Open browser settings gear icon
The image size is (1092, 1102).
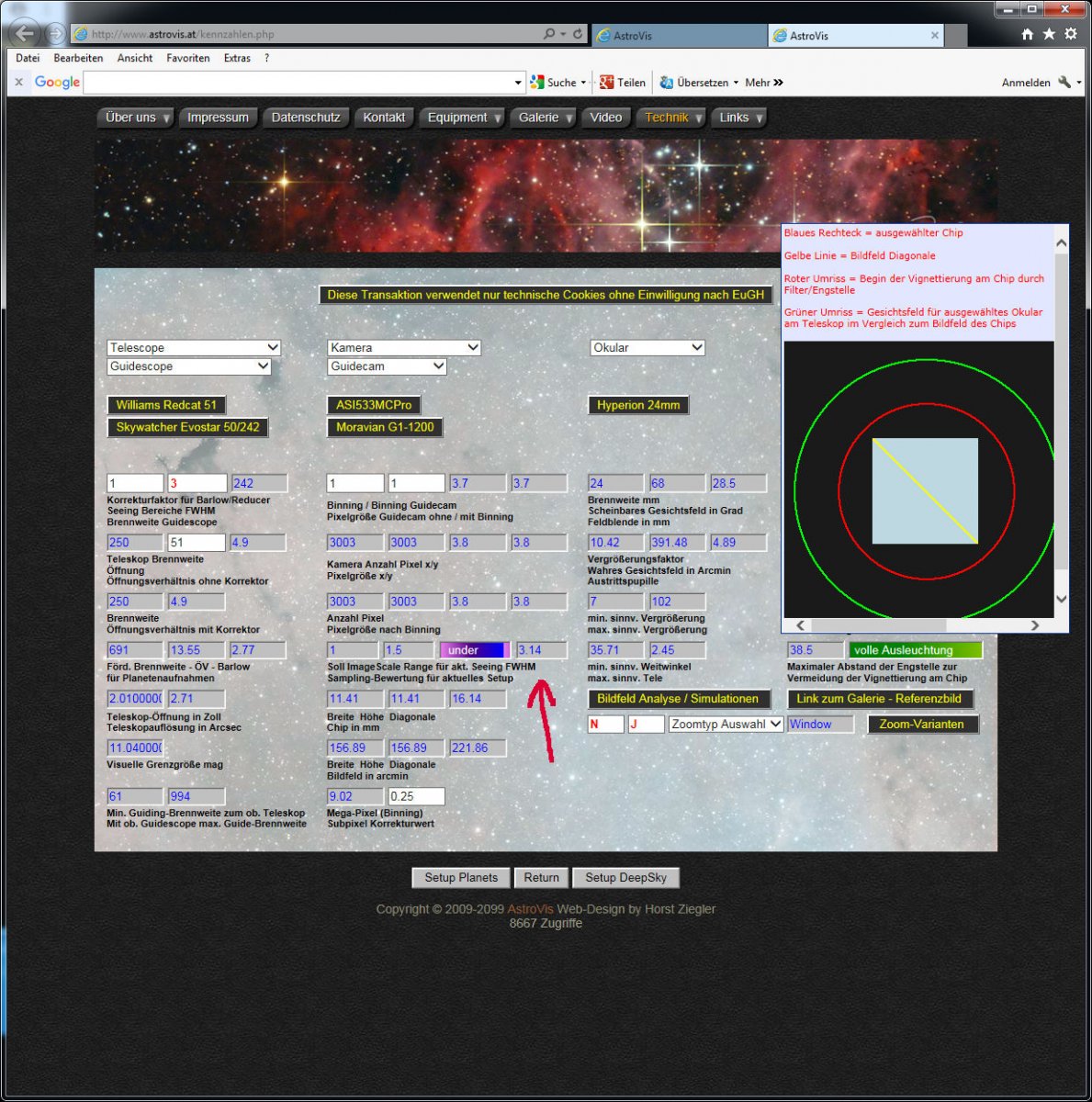tap(1071, 34)
